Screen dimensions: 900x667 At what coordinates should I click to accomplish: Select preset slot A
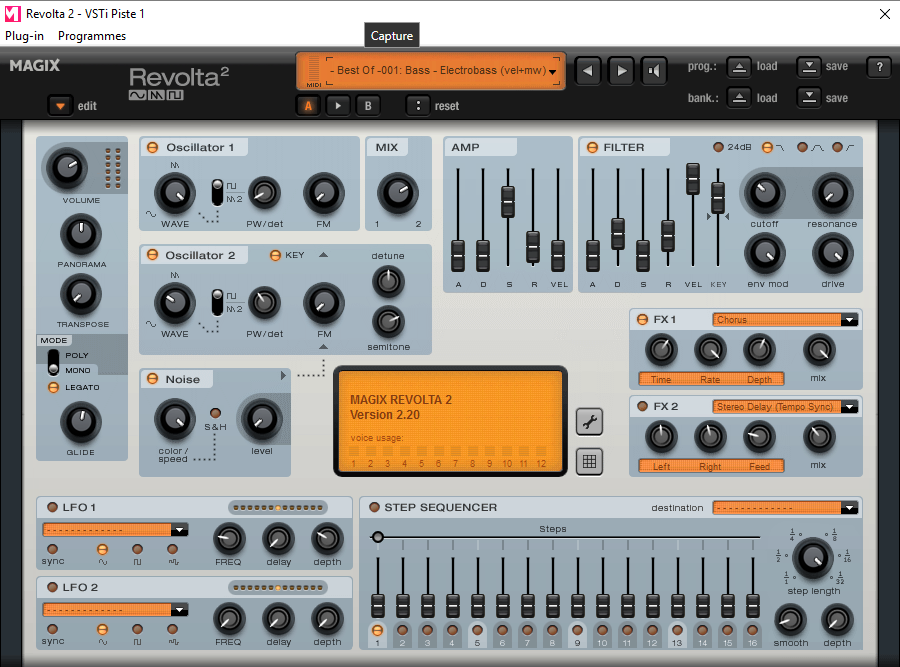pos(308,106)
